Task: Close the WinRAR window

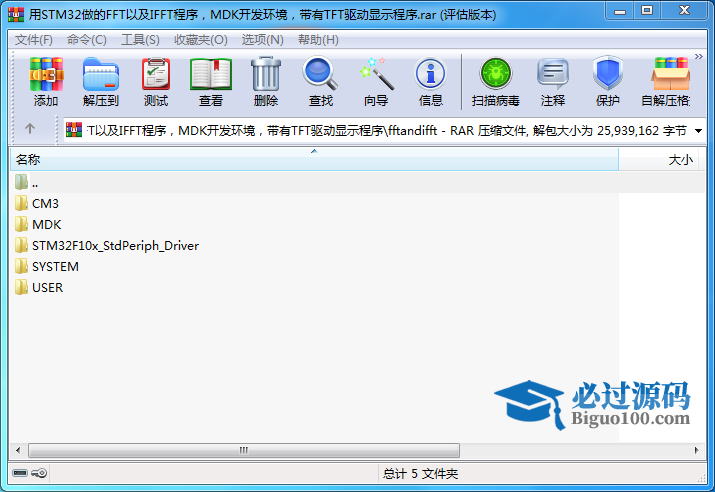Action: 684,11
